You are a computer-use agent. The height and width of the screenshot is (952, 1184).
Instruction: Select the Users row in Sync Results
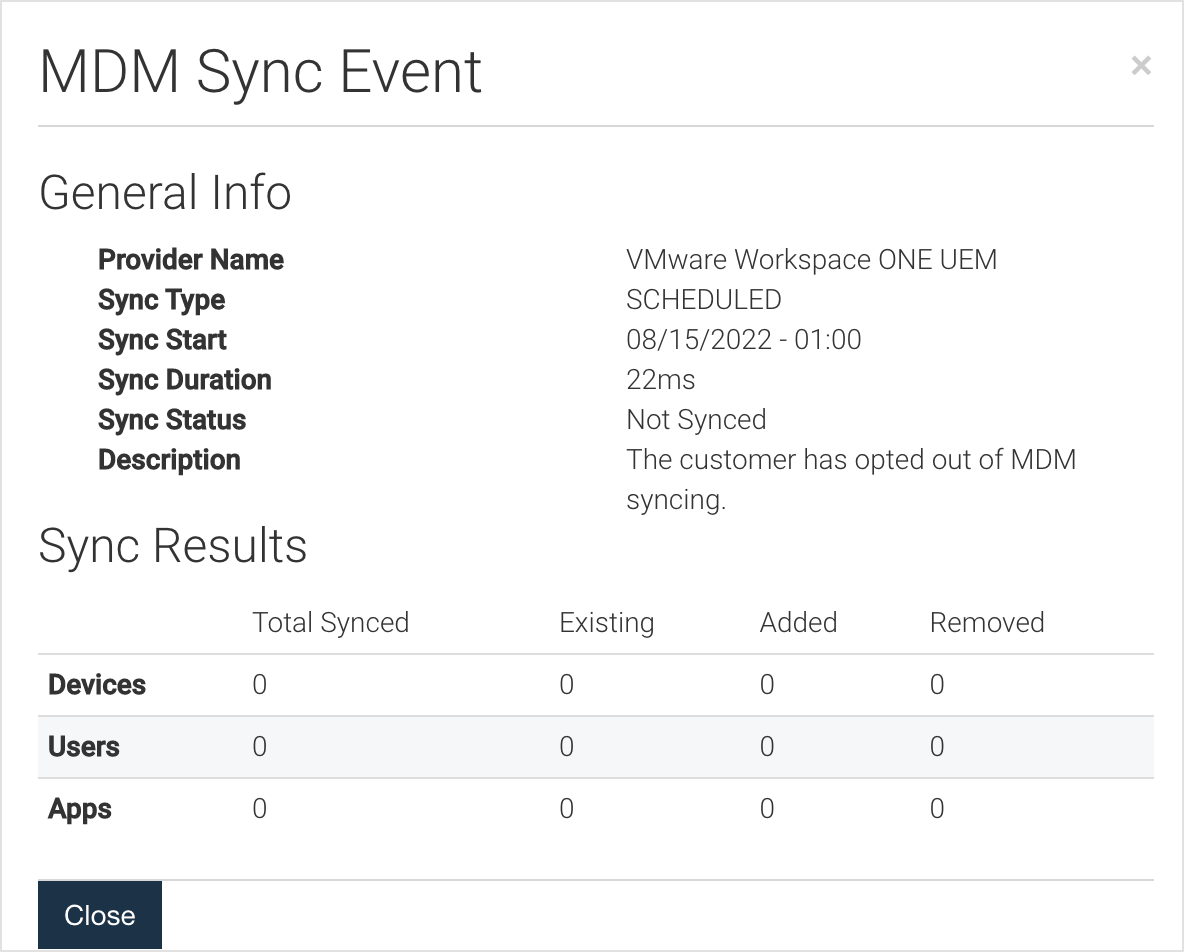[x=84, y=746]
